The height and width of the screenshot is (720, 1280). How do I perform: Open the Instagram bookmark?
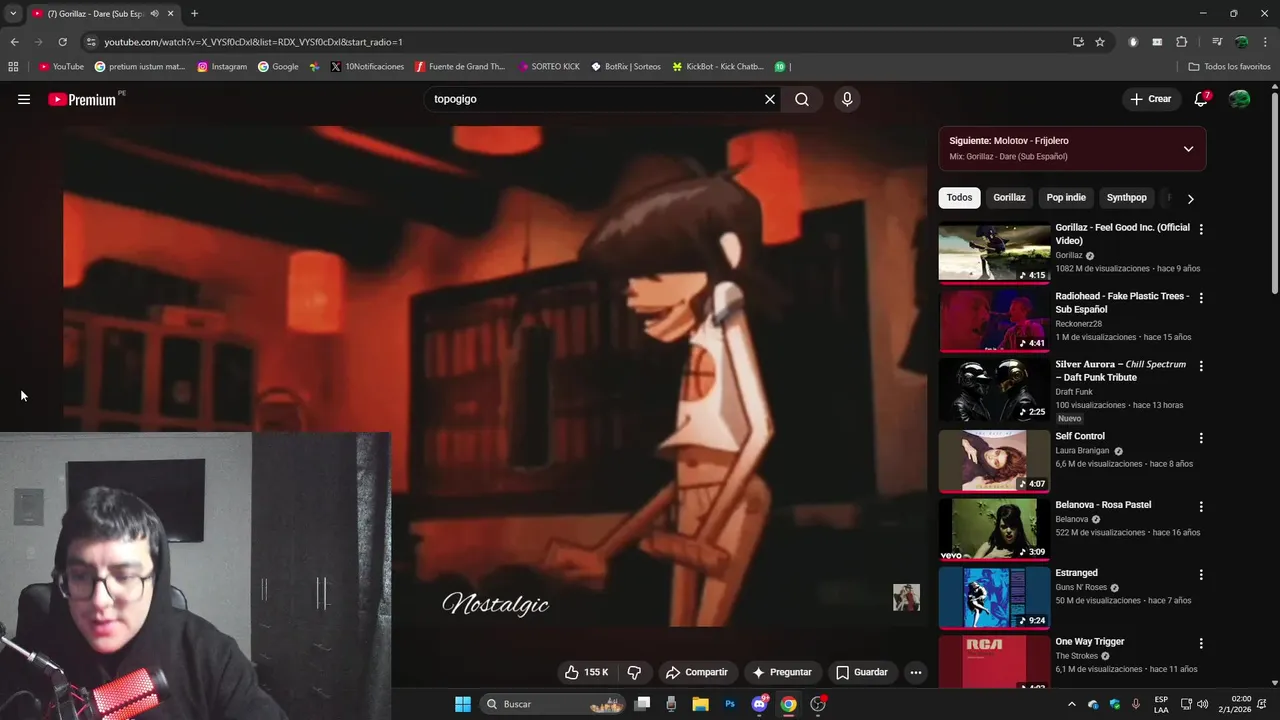[221, 66]
